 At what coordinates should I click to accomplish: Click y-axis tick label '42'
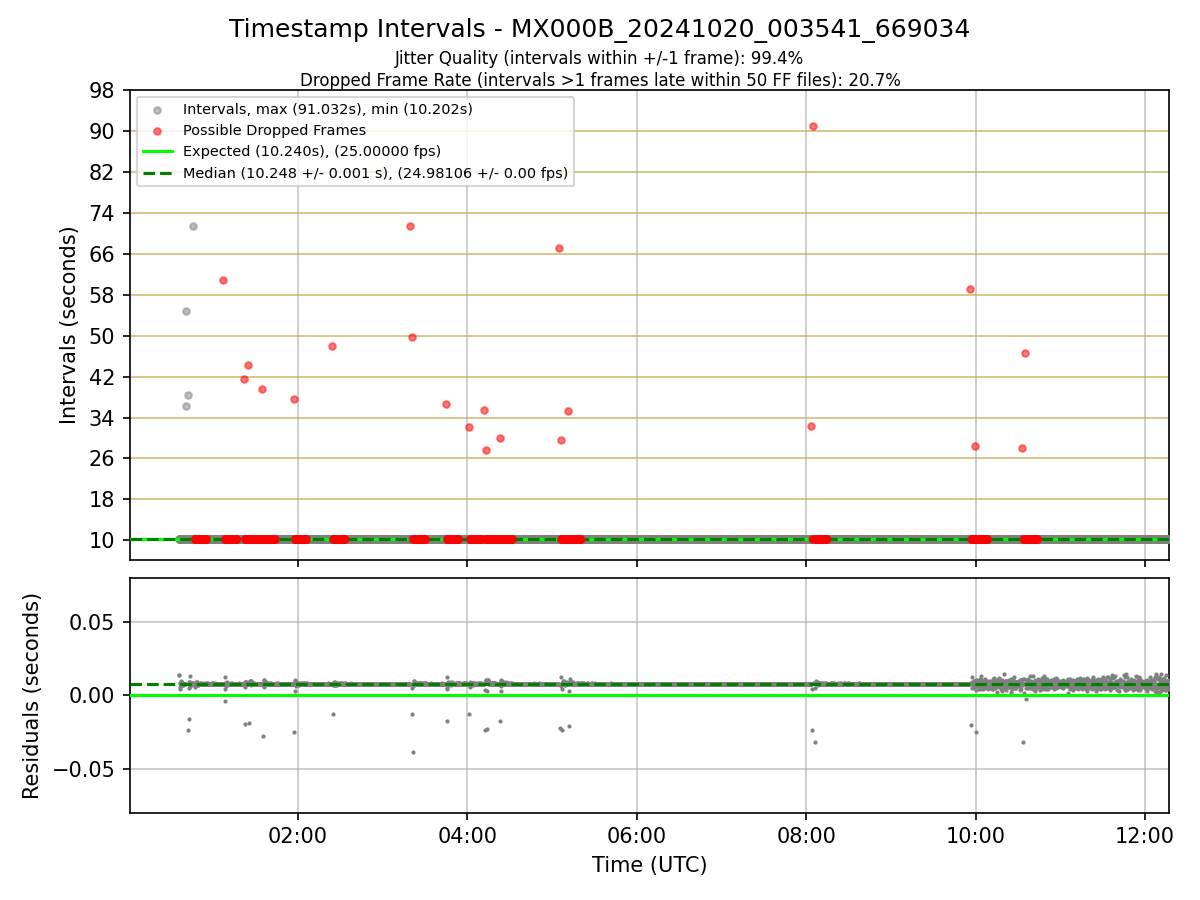[103, 377]
